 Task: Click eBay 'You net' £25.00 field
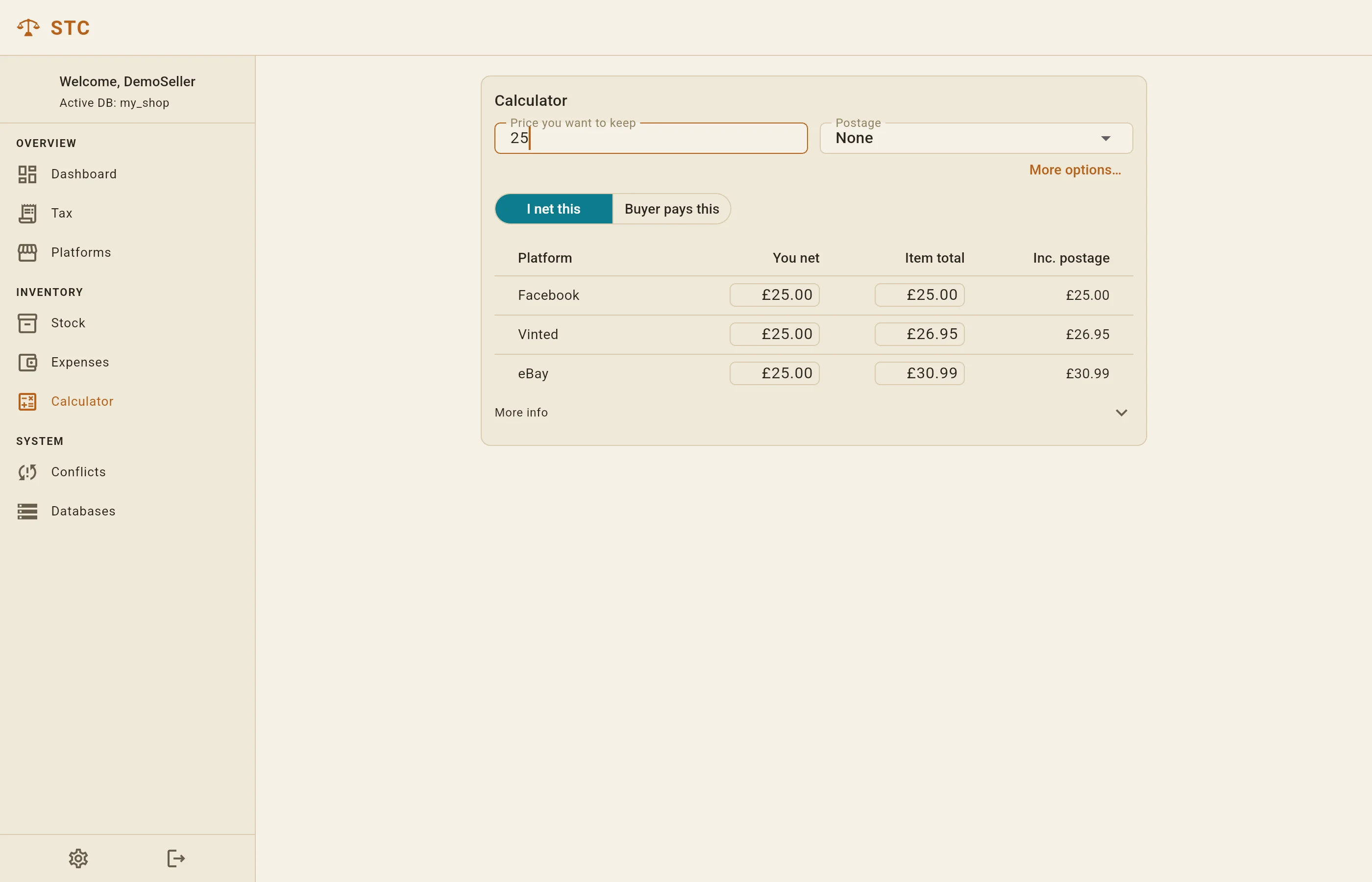click(x=774, y=373)
